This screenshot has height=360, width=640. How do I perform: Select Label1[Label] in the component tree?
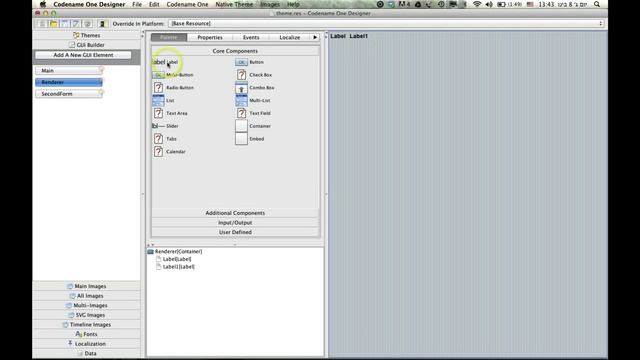click(x=175, y=267)
